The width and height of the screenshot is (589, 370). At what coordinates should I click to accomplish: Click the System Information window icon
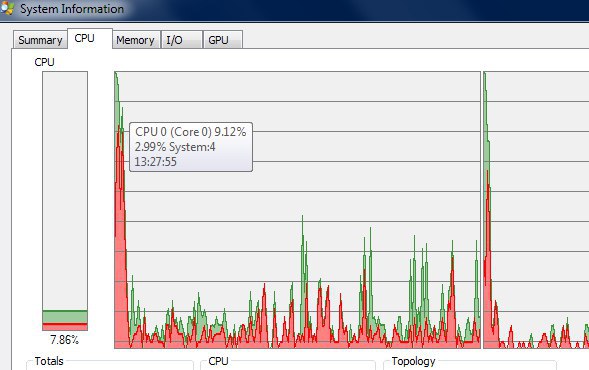pyautogui.click(x=8, y=8)
